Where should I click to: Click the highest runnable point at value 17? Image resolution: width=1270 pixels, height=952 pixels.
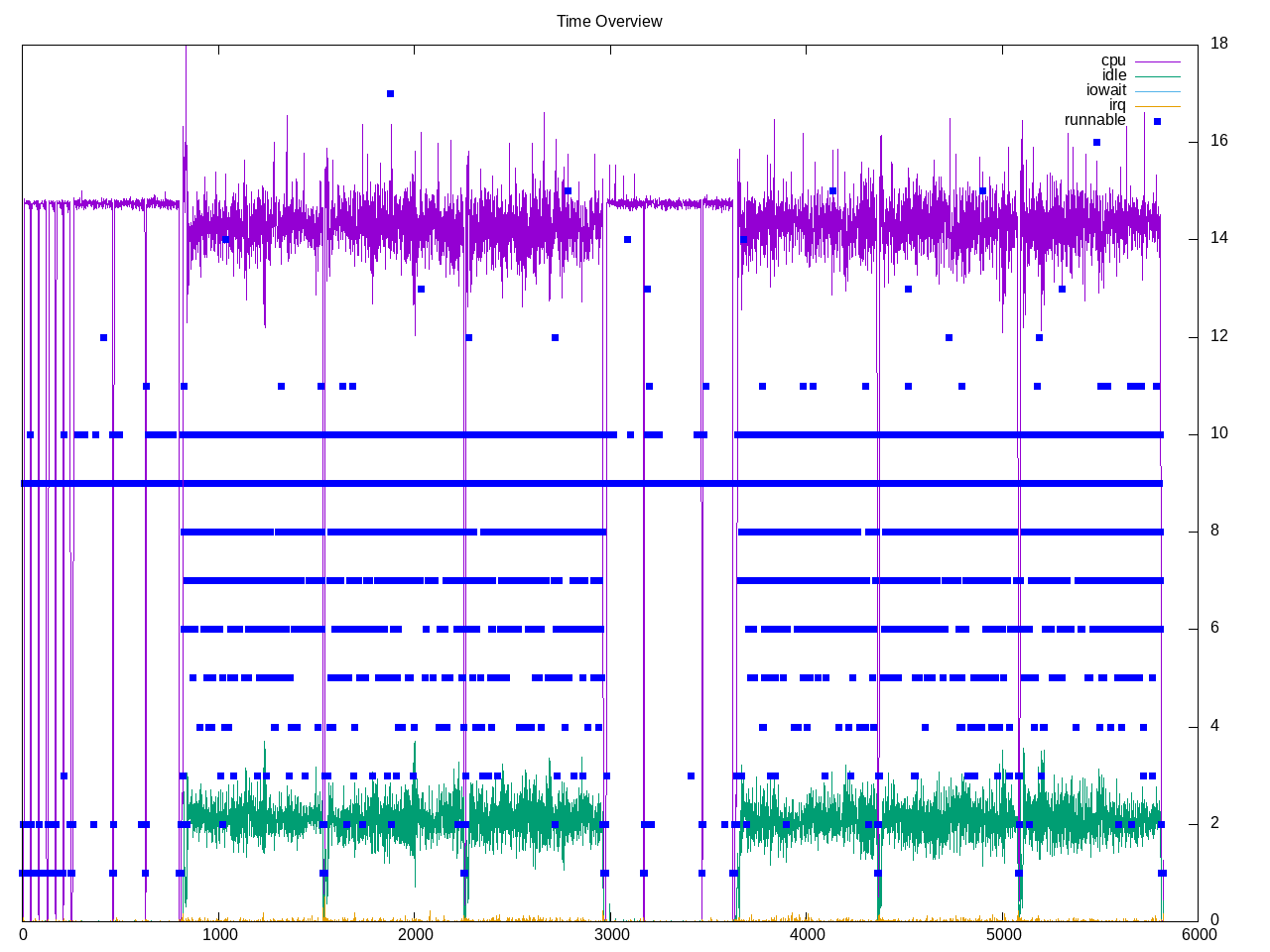[390, 94]
